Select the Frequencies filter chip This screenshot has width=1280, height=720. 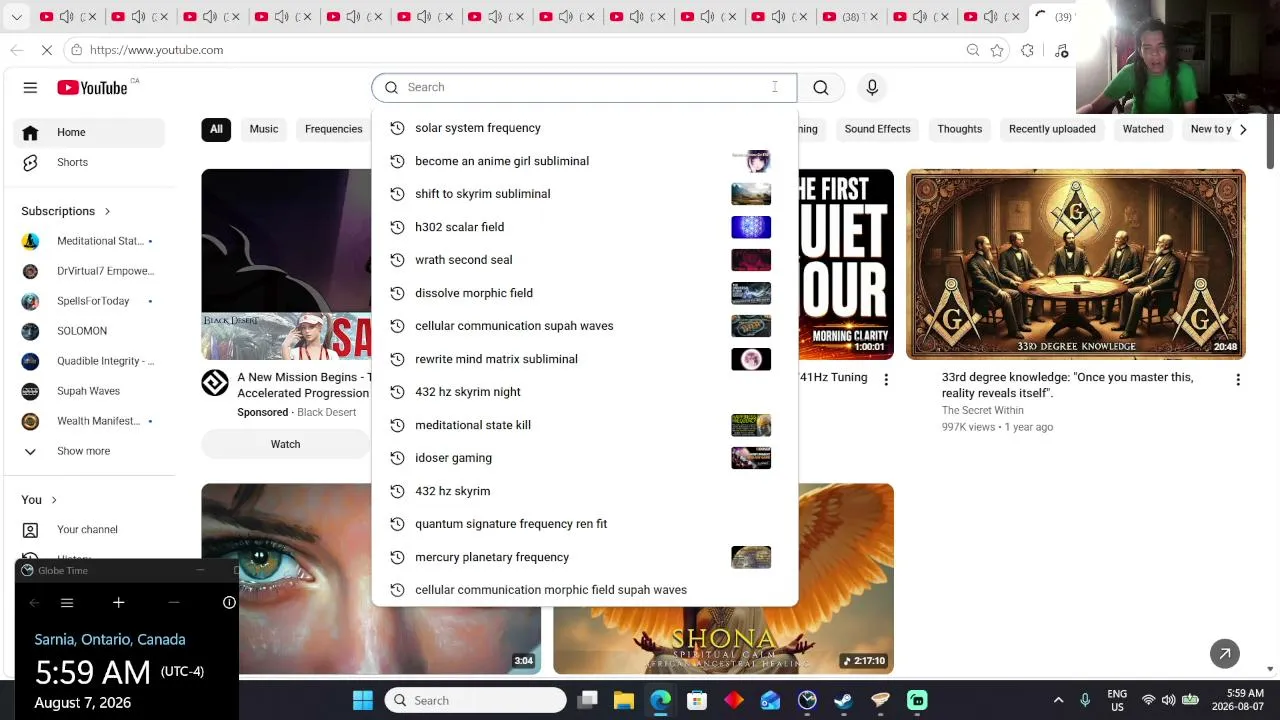point(334,129)
